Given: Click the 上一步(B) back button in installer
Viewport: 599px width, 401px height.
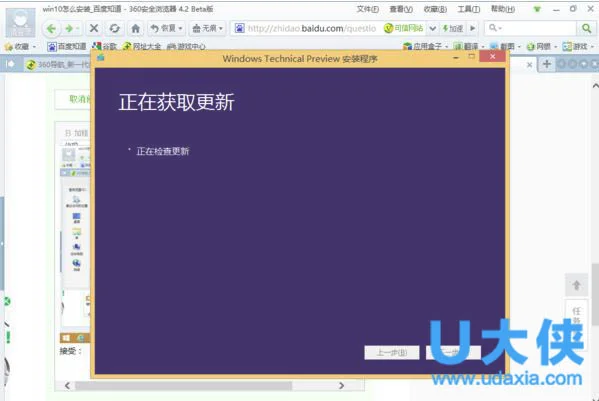Looking at the screenshot, I should 392,352.
